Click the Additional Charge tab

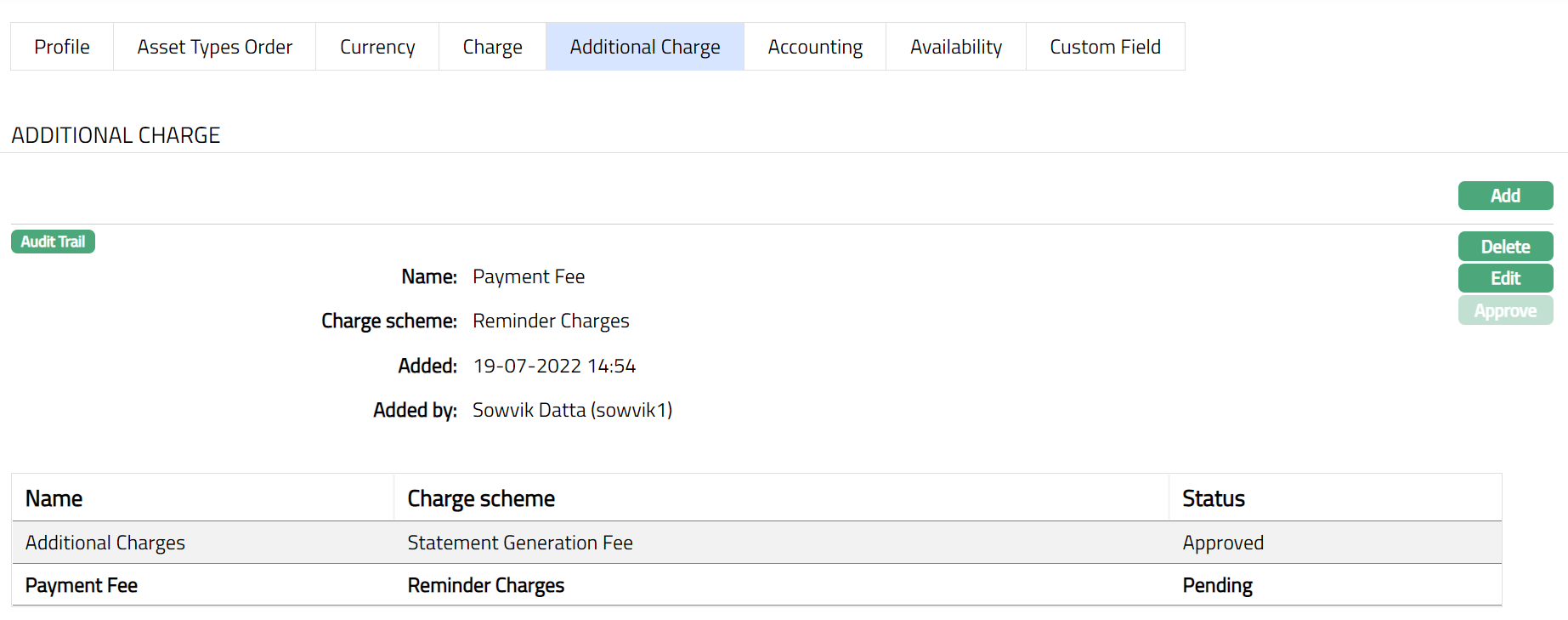pos(644,47)
